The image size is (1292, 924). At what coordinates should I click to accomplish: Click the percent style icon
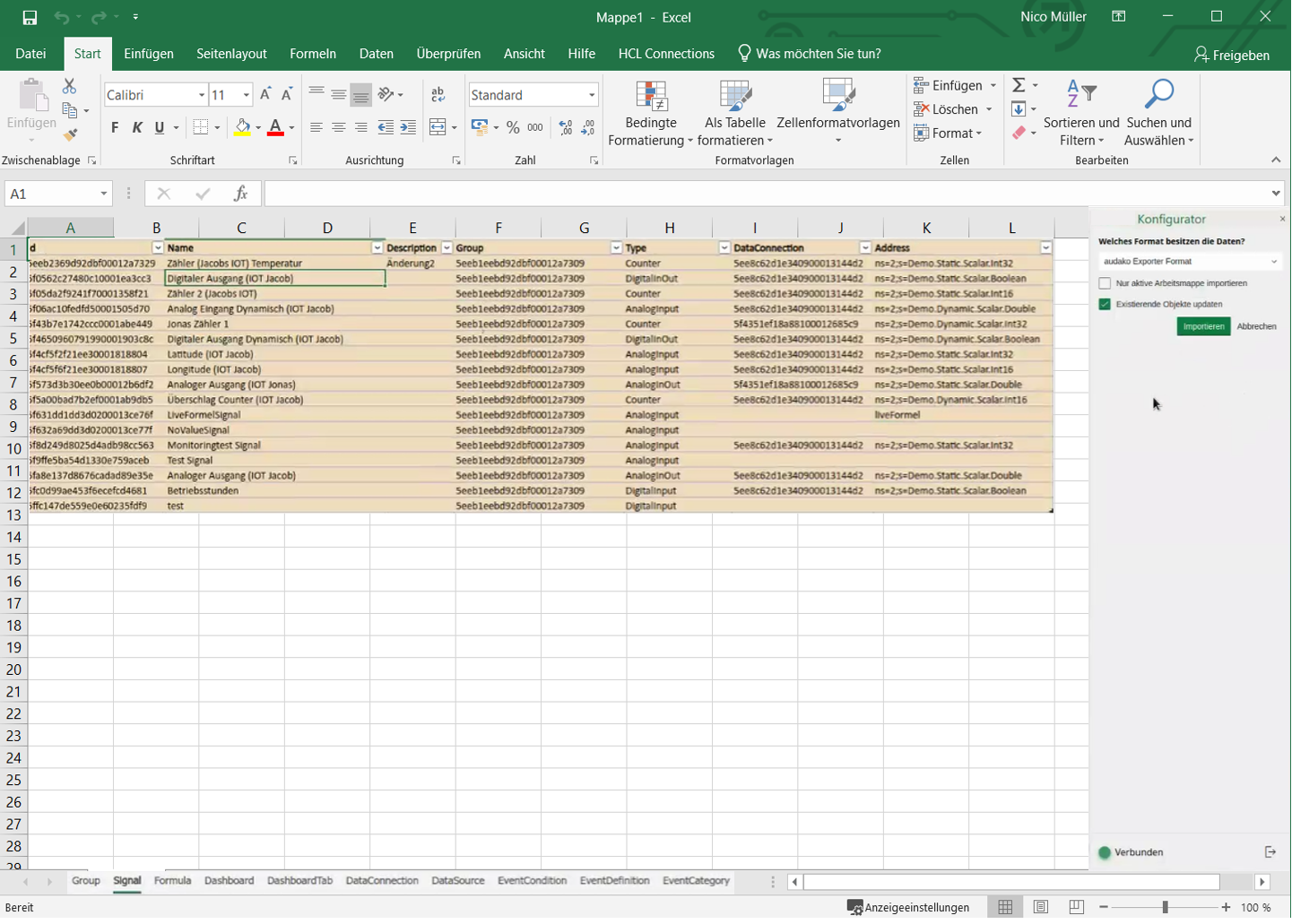click(513, 128)
